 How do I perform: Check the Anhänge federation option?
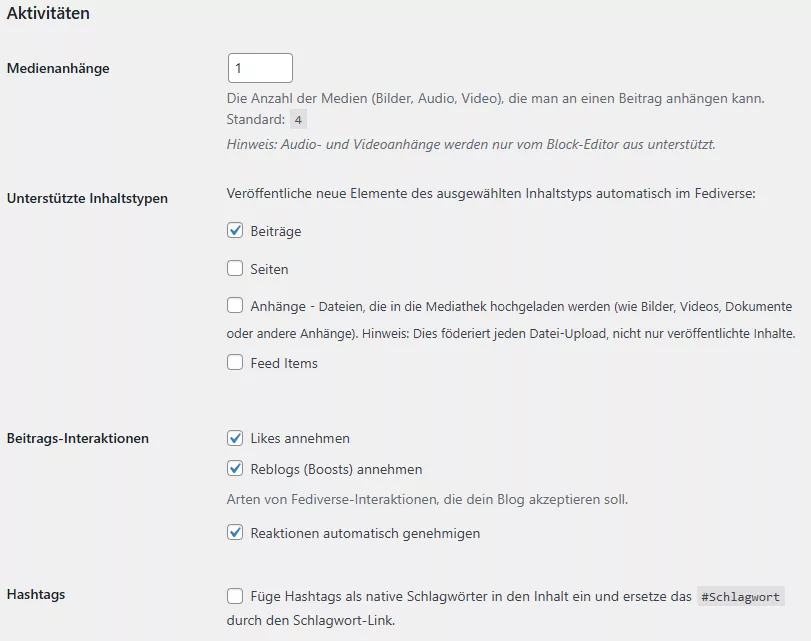[234, 306]
